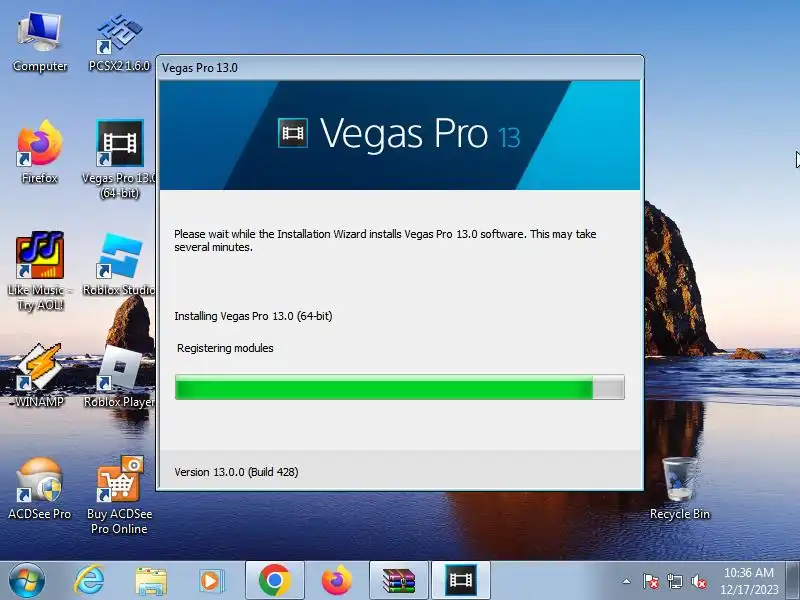Viewport: 800px width, 600px height.
Task: Click the "Registering modules" status text
Action: [225, 348]
